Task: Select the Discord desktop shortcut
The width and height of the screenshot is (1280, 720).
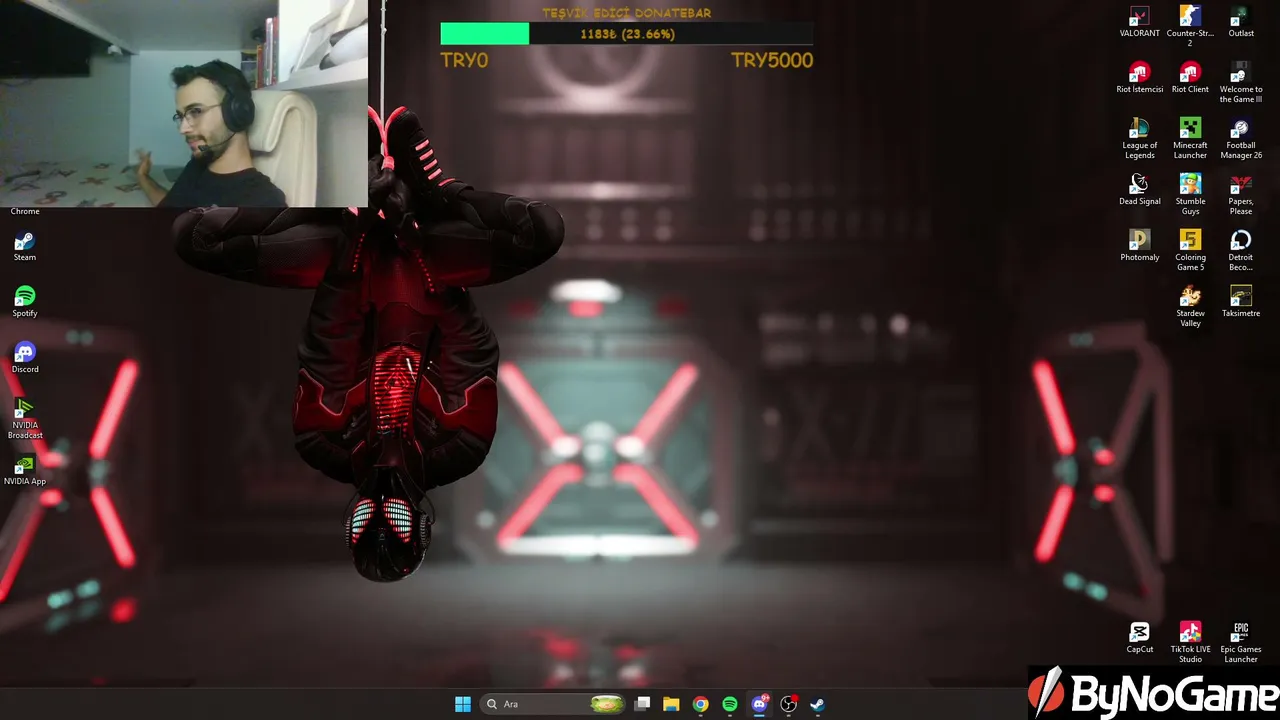Action: (x=25, y=358)
